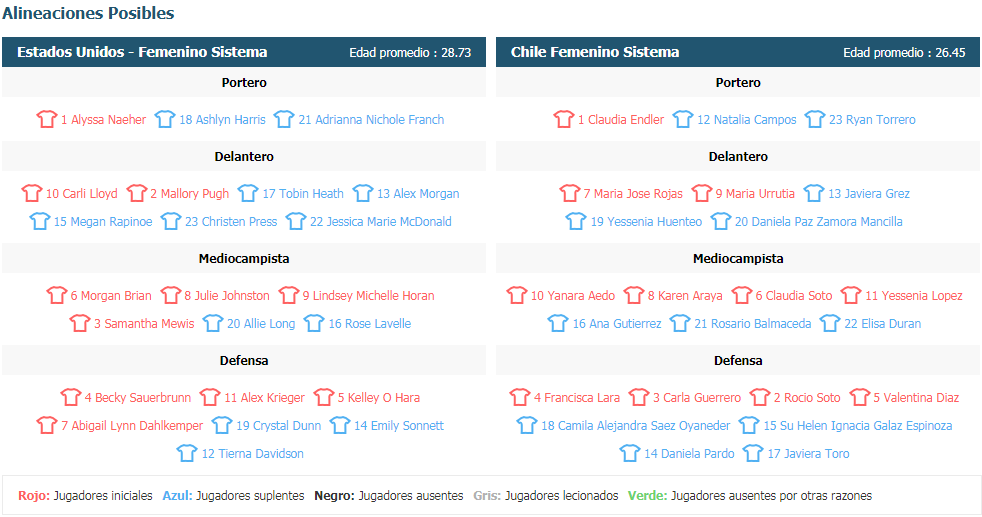Click the blue shirt icon beside Adrianna Nichole Franch

tap(284, 119)
